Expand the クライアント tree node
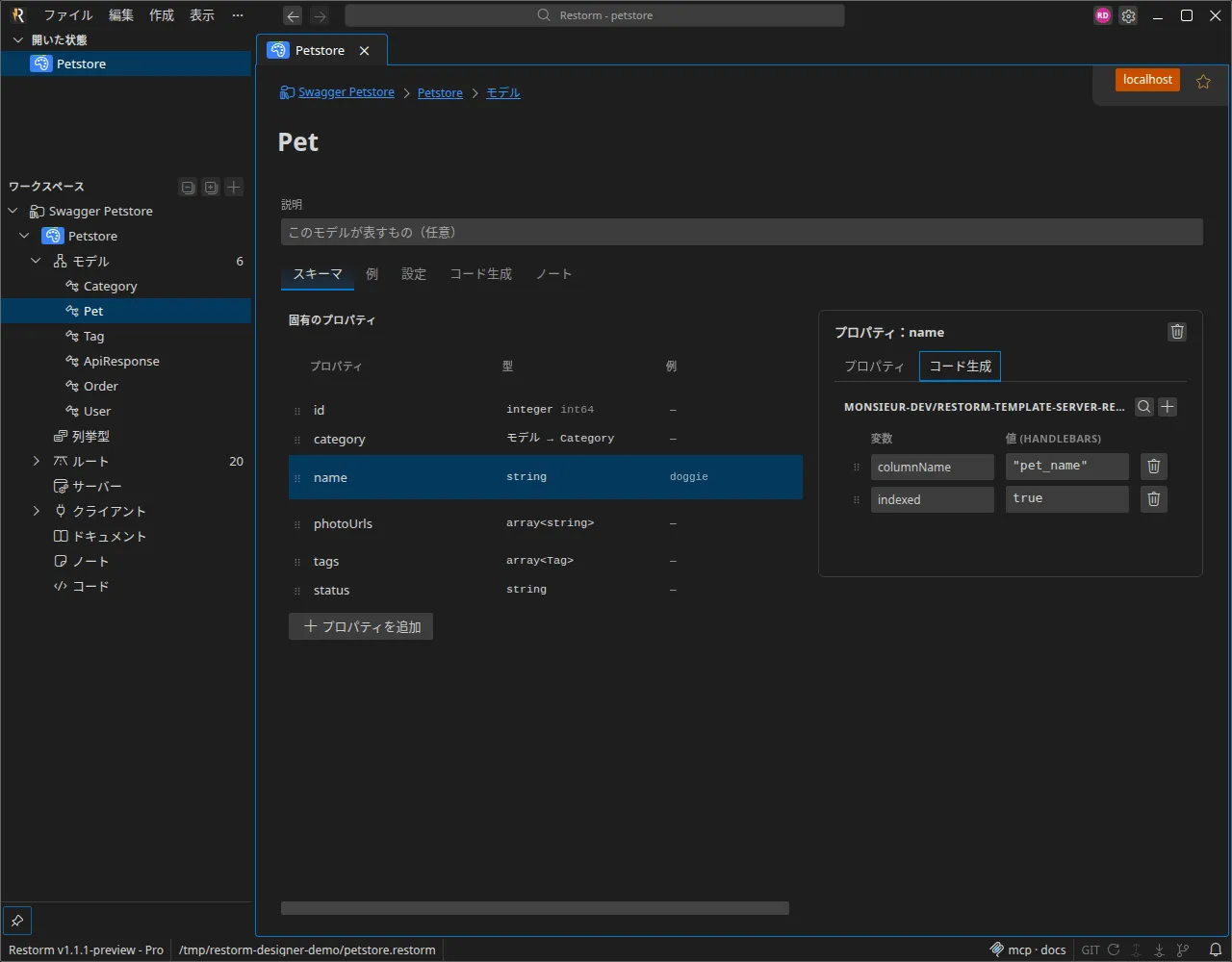1232x962 pixels. [37, 512]
